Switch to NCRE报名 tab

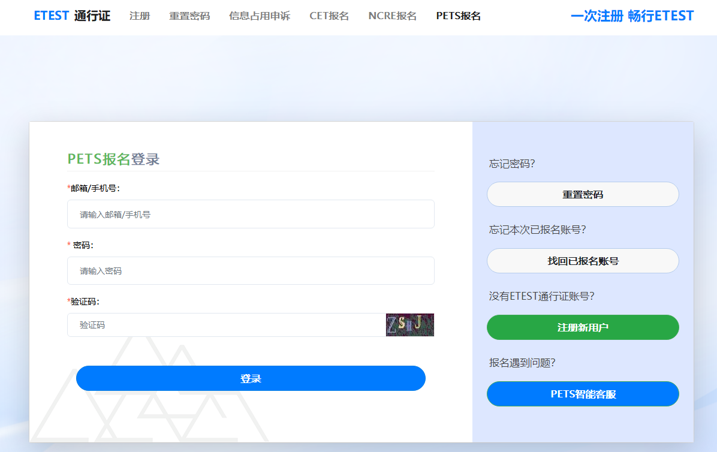coord(392,16)
